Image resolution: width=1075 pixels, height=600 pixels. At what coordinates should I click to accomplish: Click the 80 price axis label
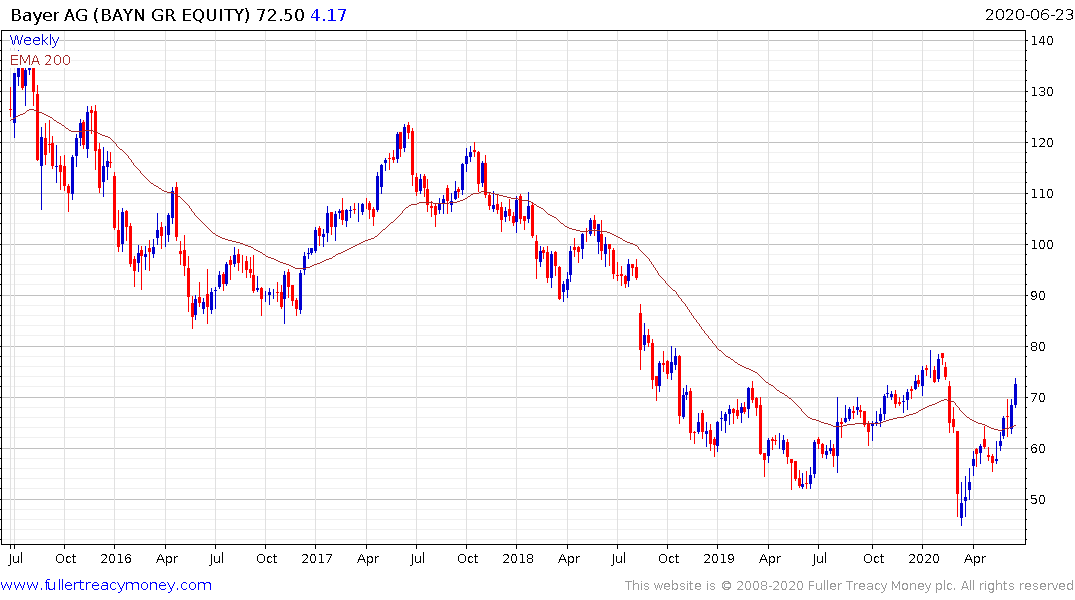(1038, 346)
